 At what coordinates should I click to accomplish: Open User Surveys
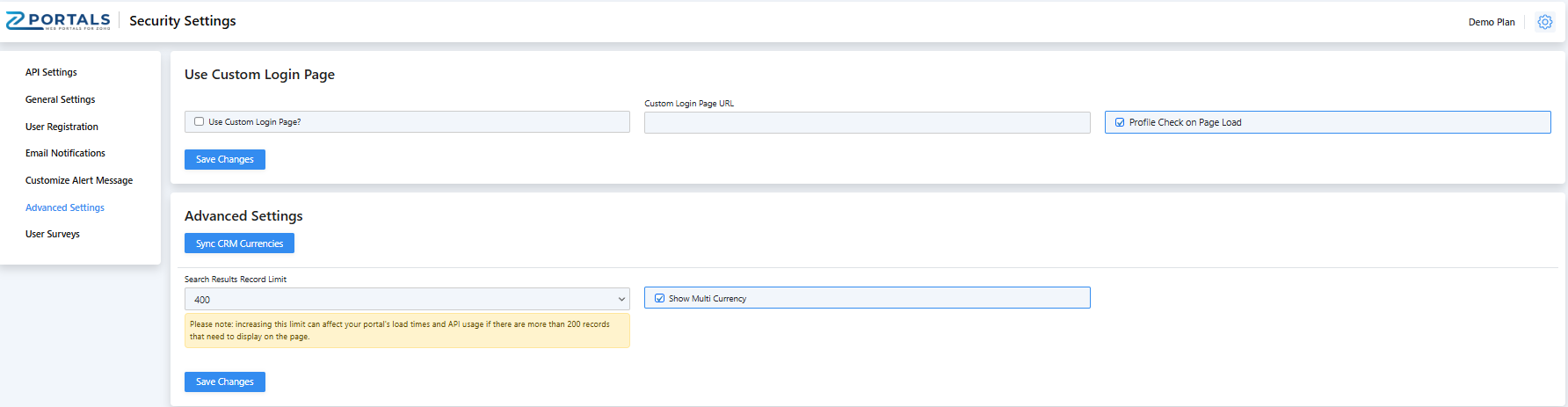pyautogui.click(x=53, y=234)
